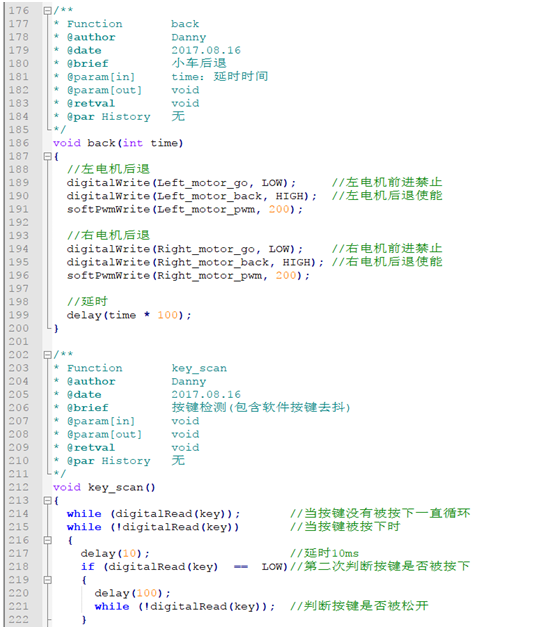Click comment '//右电机前进禁止'
The height and width of the screenshot is (629, 557).
387,249
